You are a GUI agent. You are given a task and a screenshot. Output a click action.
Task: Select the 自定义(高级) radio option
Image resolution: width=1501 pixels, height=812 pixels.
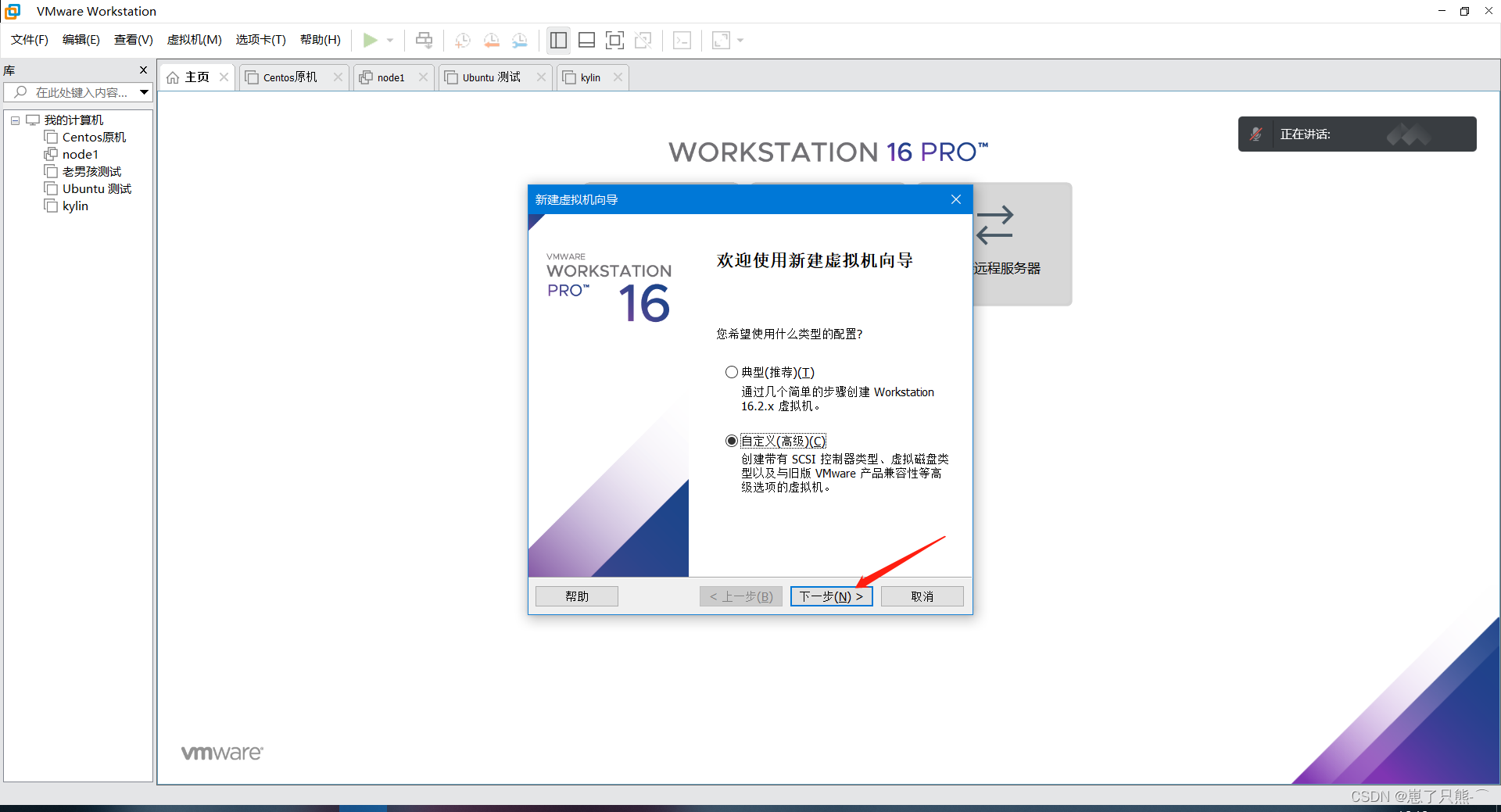coord(732,441)
